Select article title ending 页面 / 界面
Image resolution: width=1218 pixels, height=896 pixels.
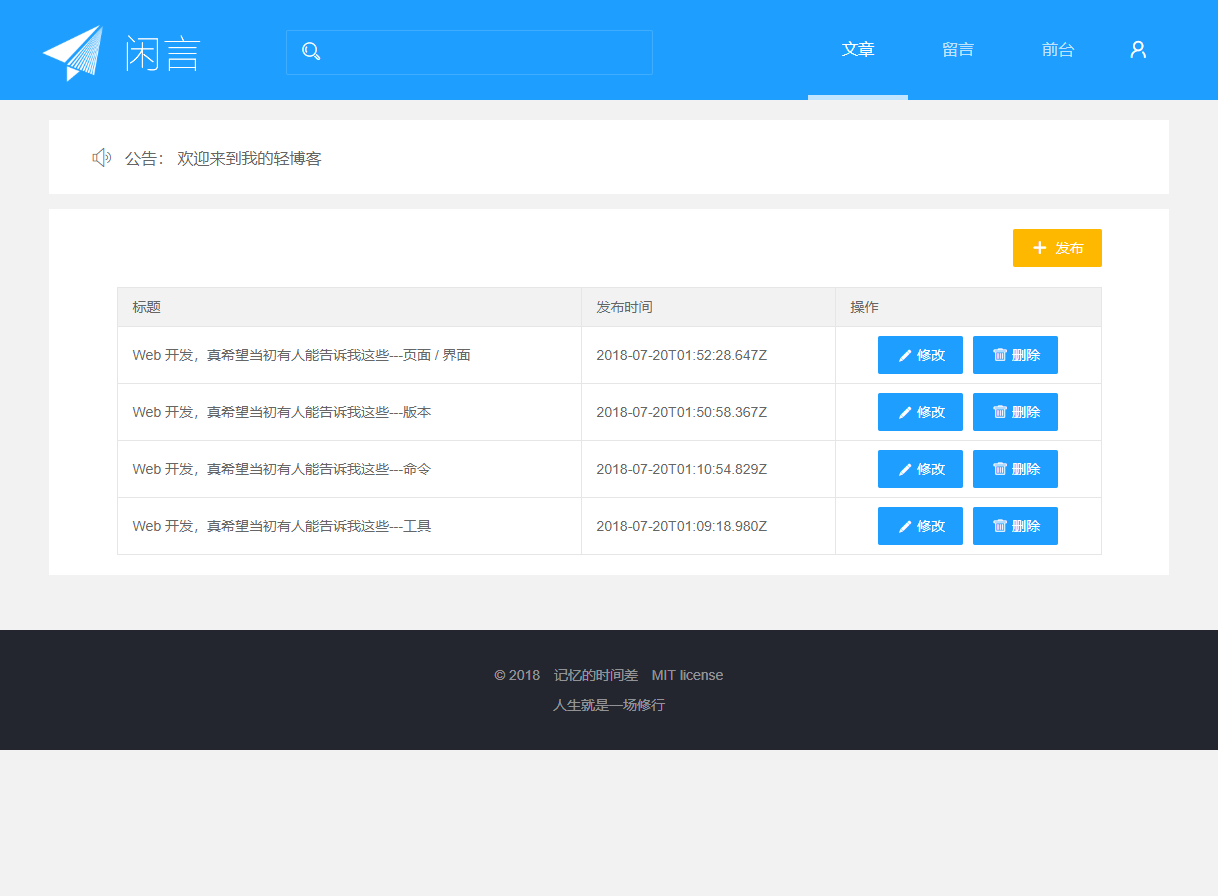[x=301, y=355]
